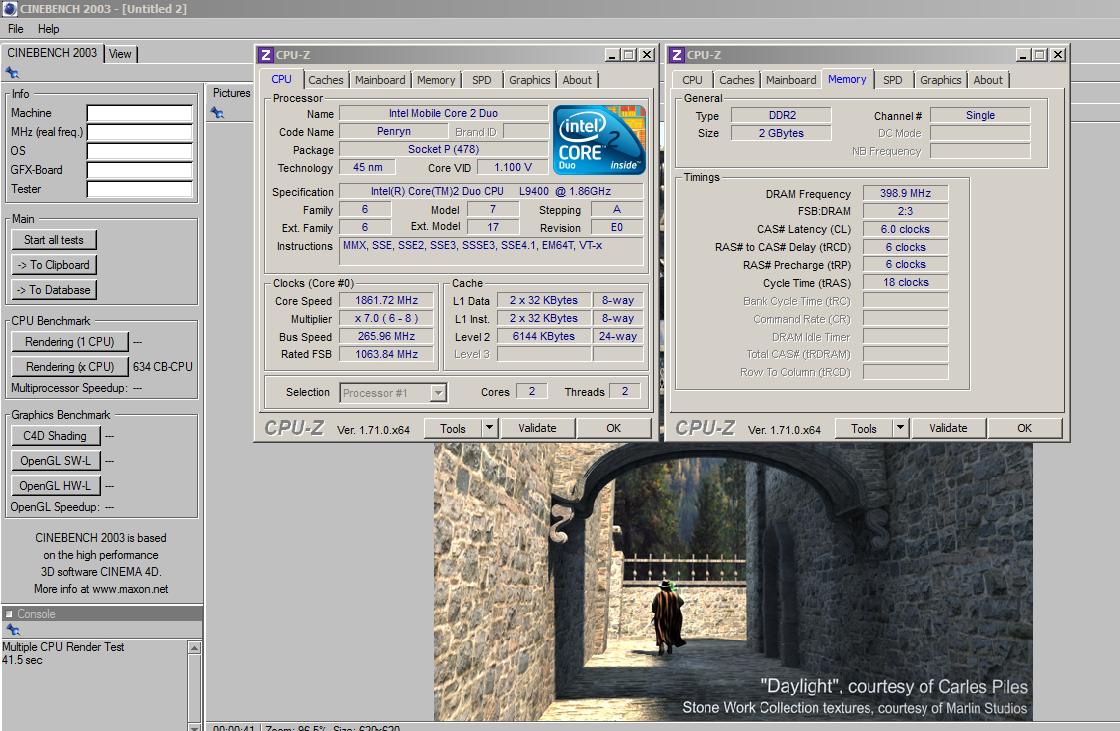Open the File menu
The height and width of the screenshot is (731, 1120).
coord(16,29)
